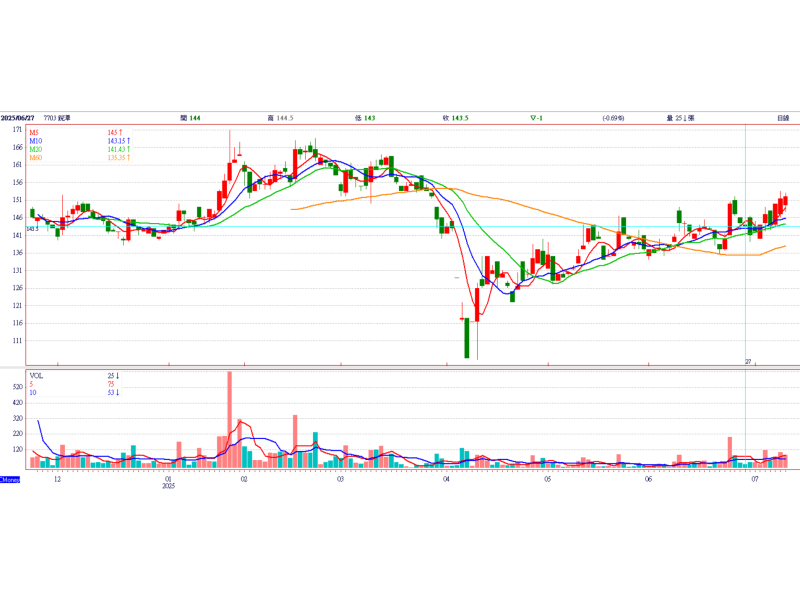Click the low price 143 value

click(x=369, y=118)
